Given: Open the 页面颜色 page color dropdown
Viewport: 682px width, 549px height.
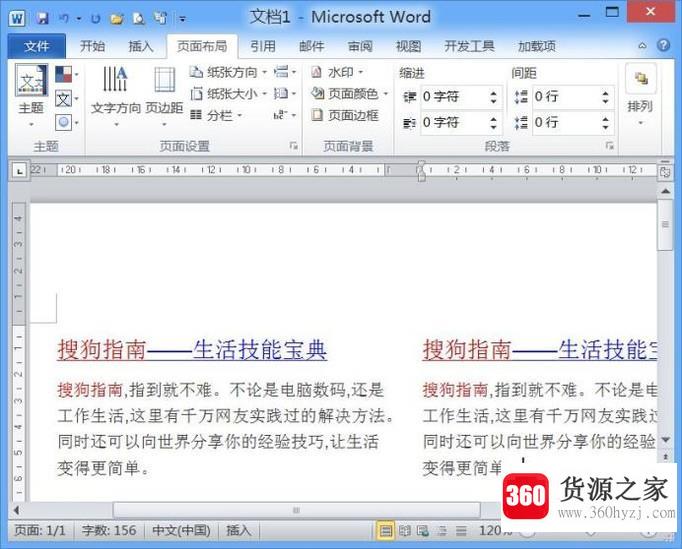Looking at the screenshot, I should 349,94.
